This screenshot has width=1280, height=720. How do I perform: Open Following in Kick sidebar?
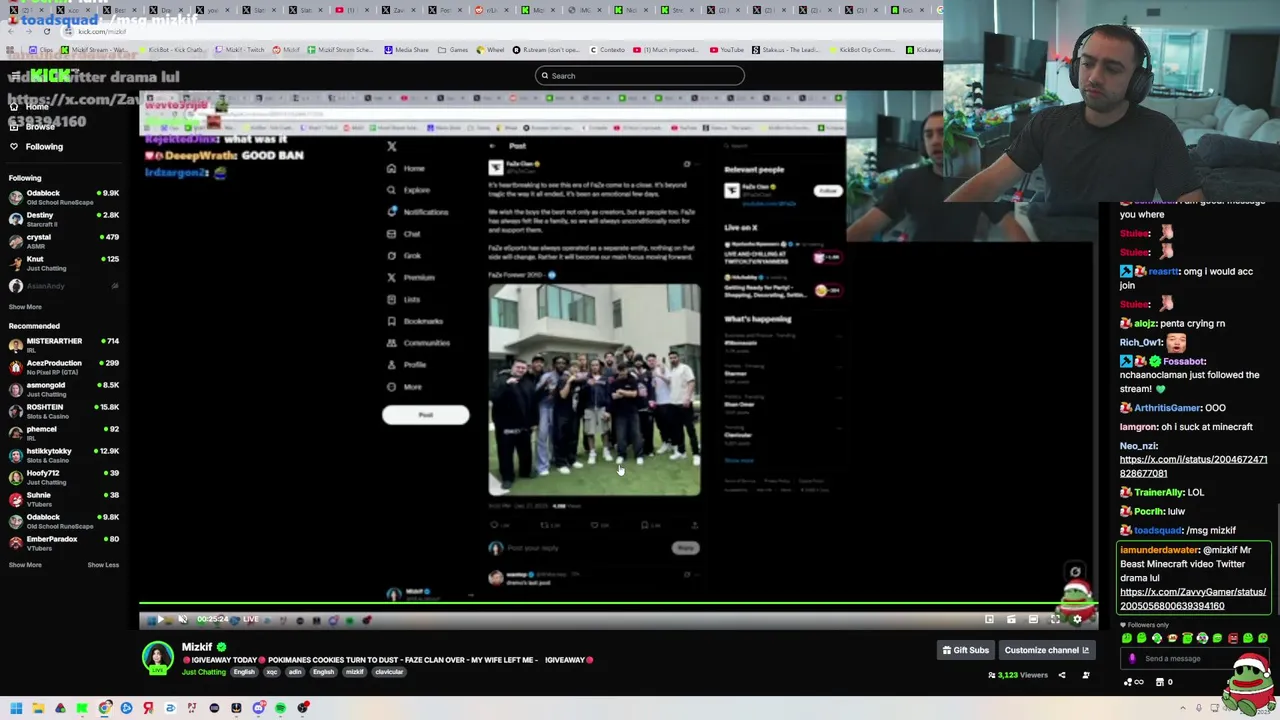point(36,146)
